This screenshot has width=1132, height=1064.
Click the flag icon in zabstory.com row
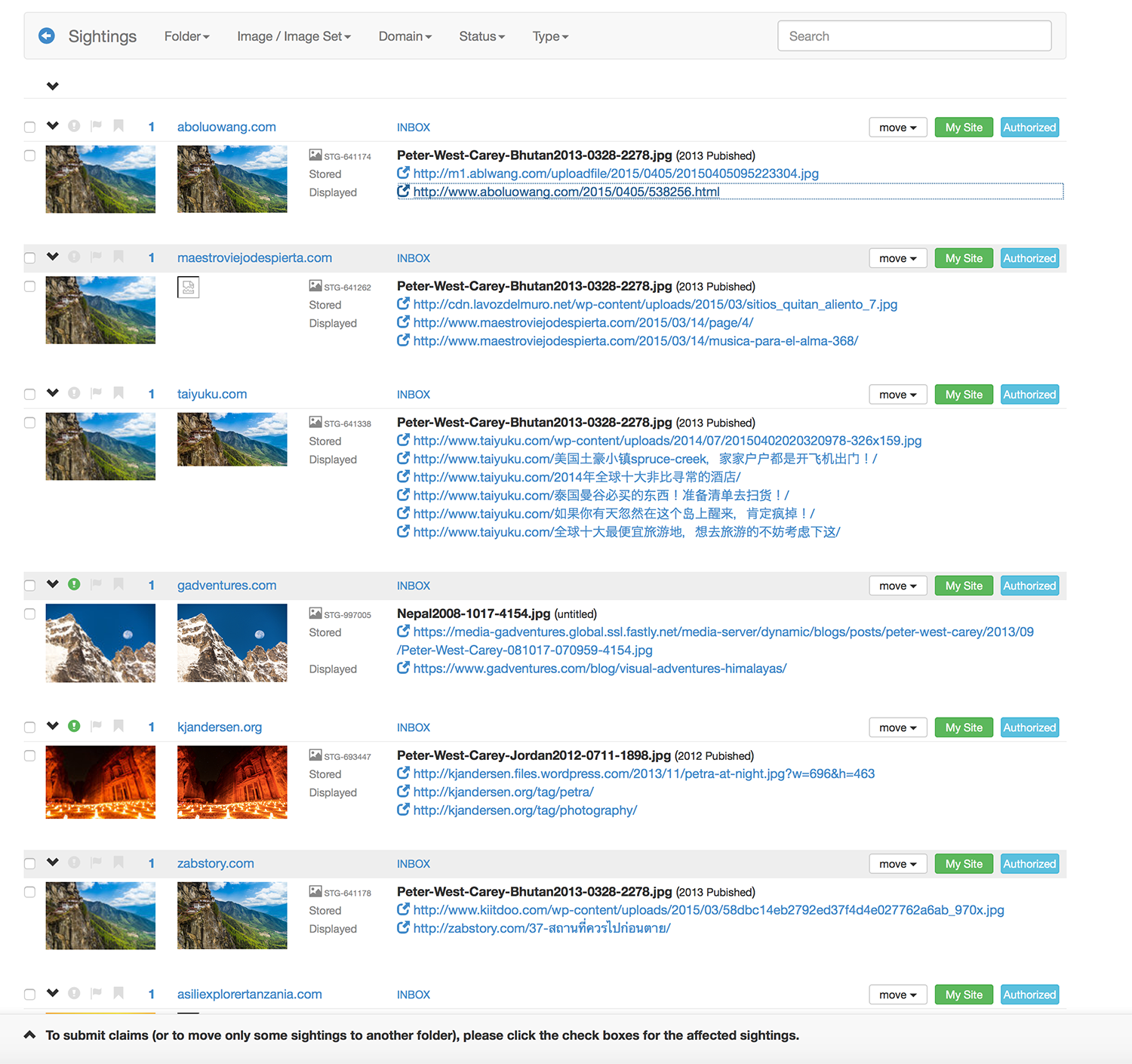coord(97,863)
